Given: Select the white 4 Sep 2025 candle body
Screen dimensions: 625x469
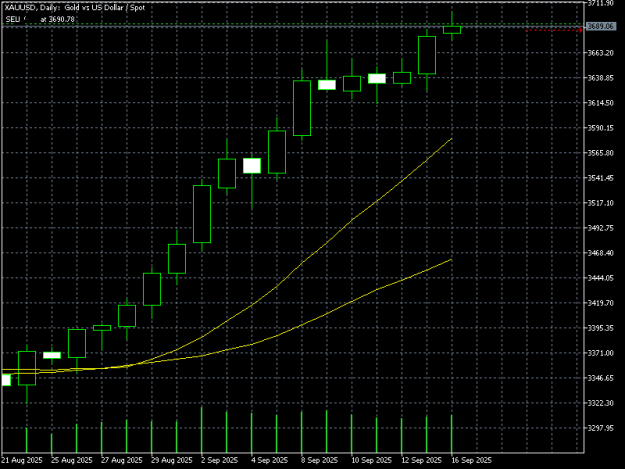Looking at the screenshot, I should click(x=252, y=166).
